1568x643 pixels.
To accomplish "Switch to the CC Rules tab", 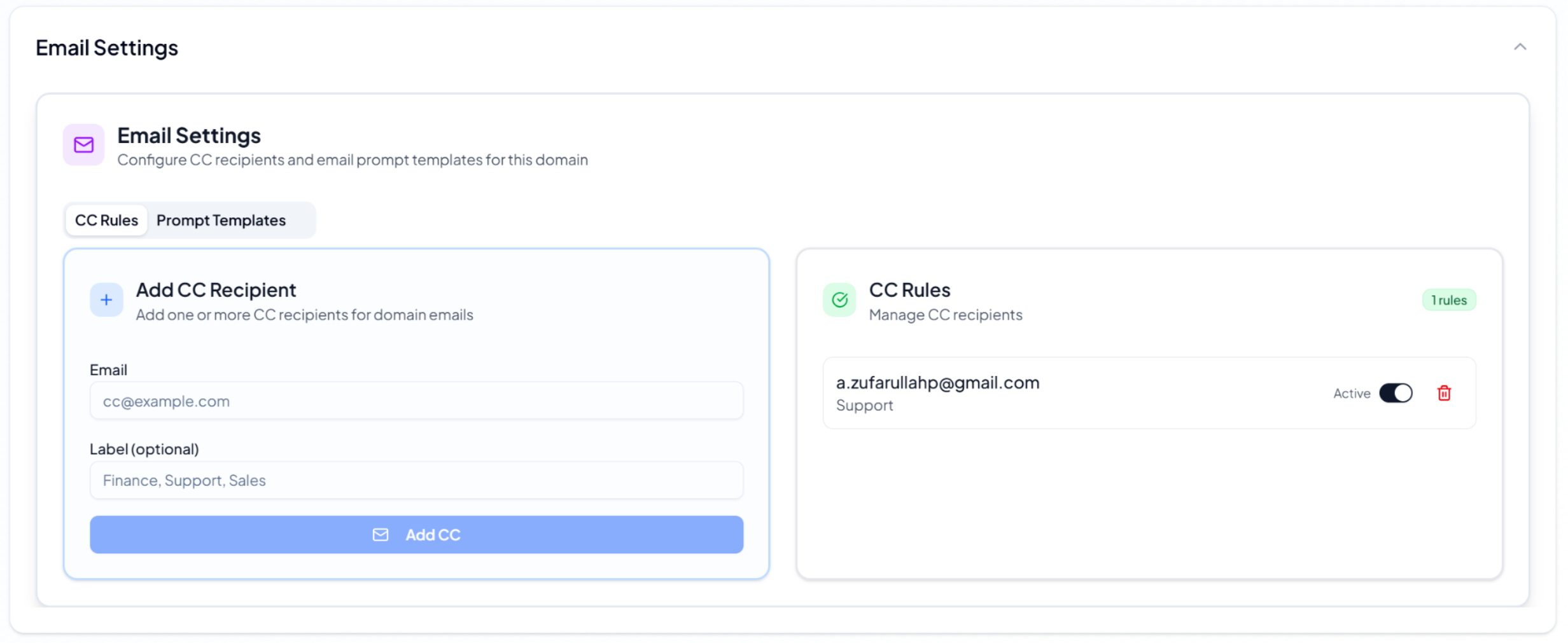I will click(x=106, y=220).
